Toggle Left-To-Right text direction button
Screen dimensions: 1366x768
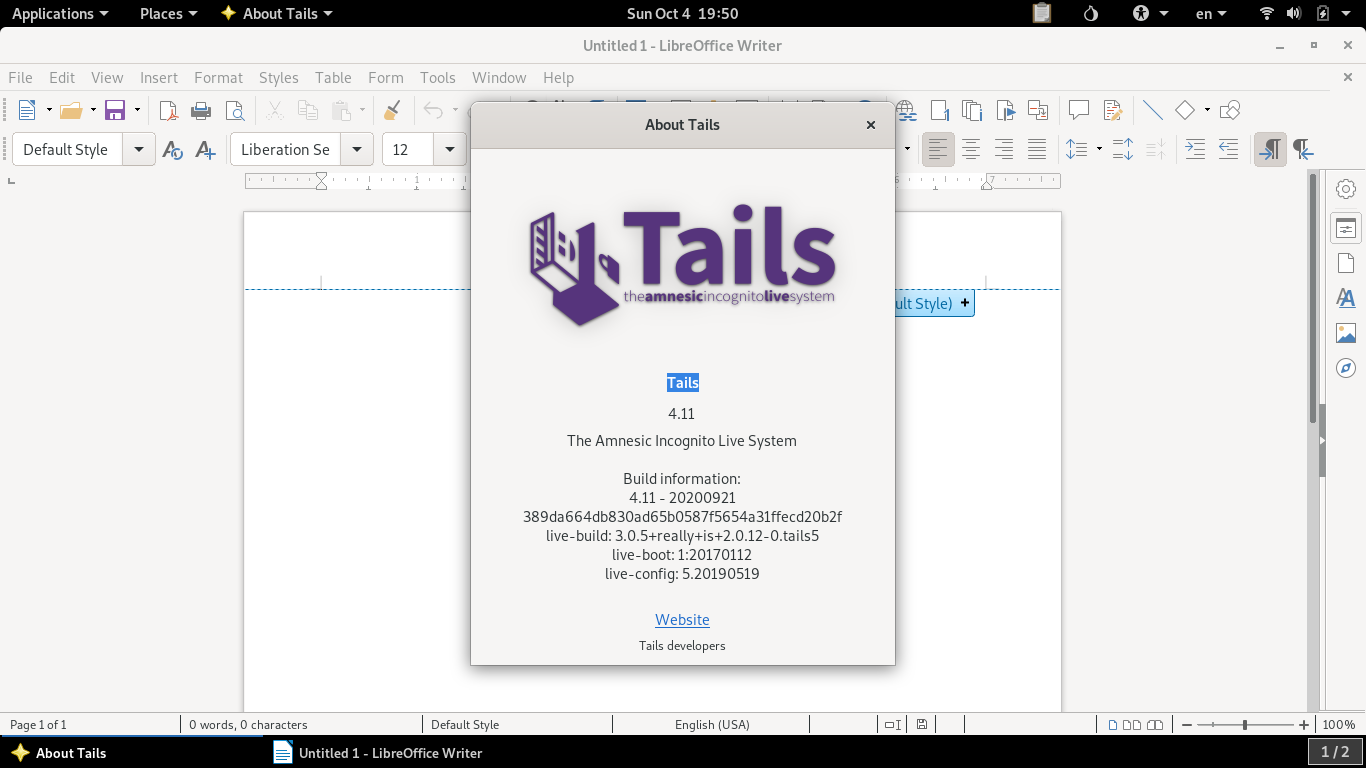tap(1270, 150)
